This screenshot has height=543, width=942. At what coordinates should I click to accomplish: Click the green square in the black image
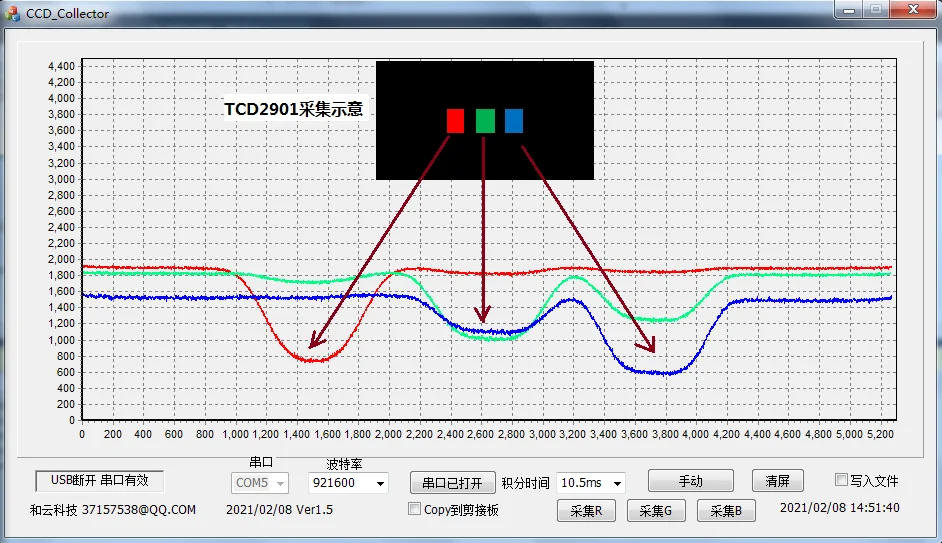(485, 121)
